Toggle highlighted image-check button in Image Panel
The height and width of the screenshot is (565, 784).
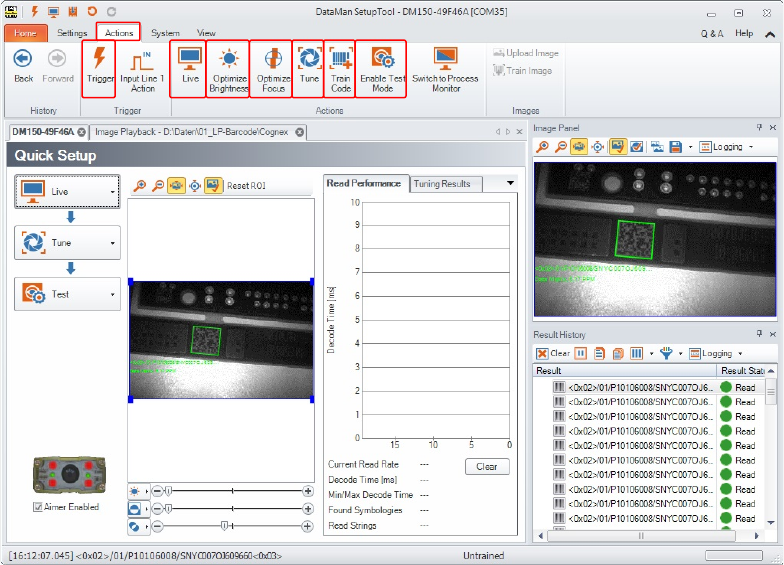(x=618, y=146)
